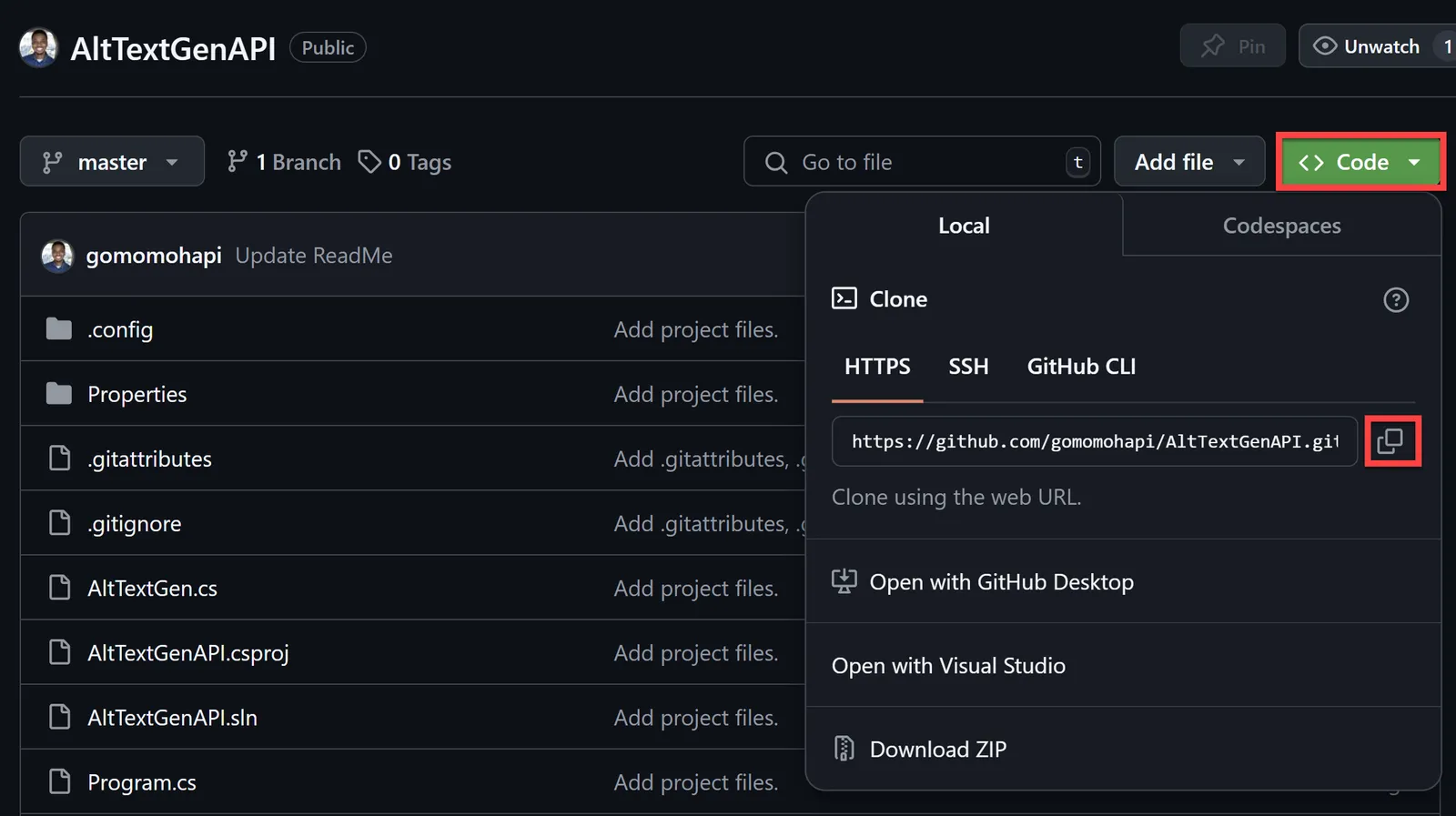The image size is (1456, 816).
Task: Open the master branch dropdown
Action: (x=112, y=161)
